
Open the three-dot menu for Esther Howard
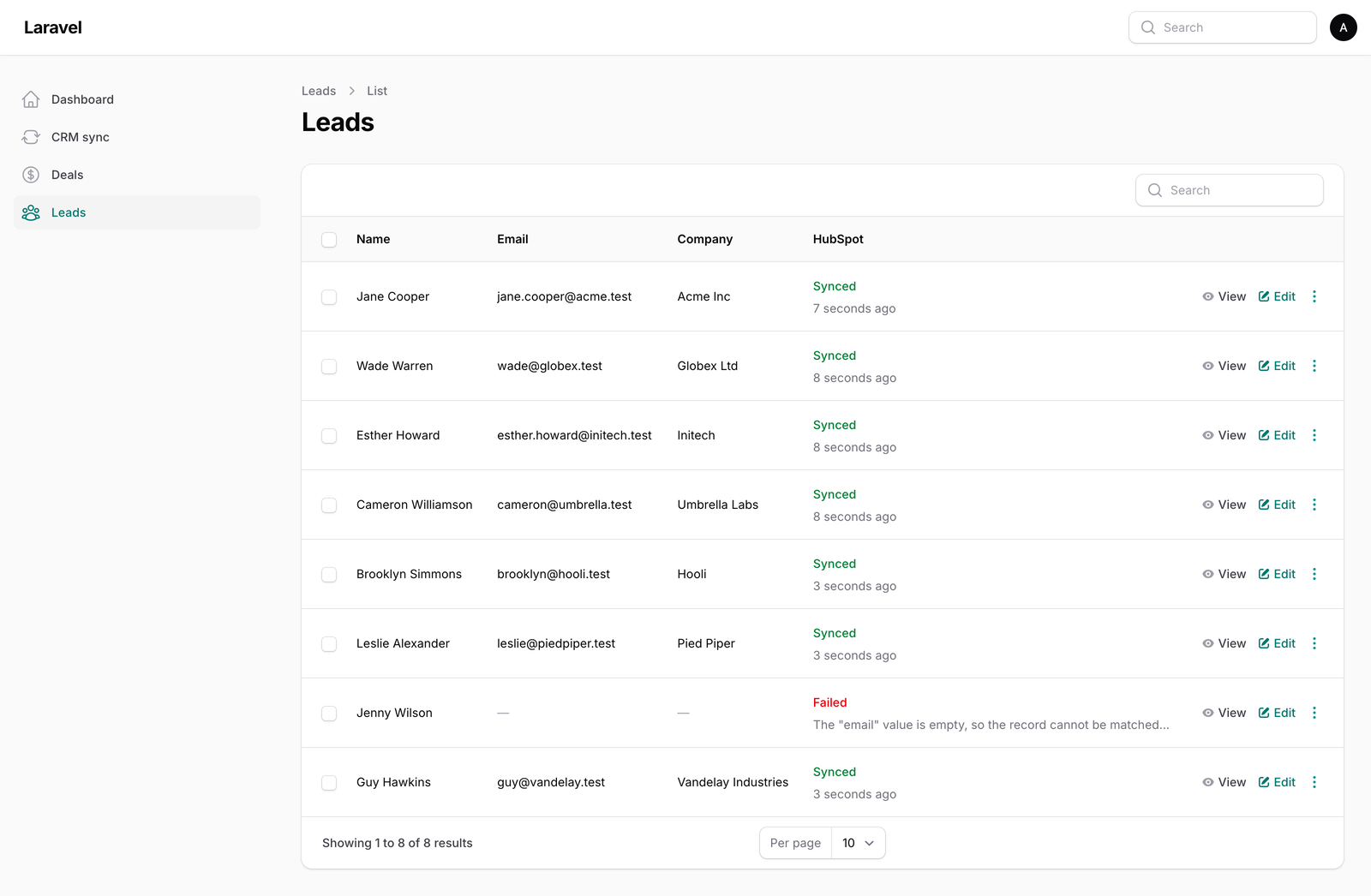[x=1314, y=435]
